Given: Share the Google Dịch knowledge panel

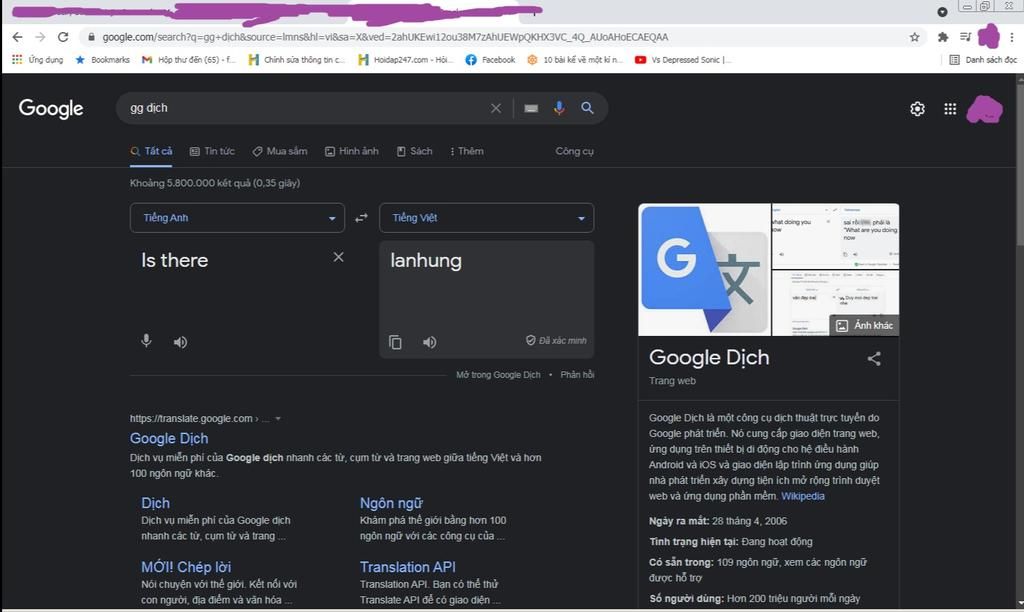Looking at the screenshot, I should [874, 357].
